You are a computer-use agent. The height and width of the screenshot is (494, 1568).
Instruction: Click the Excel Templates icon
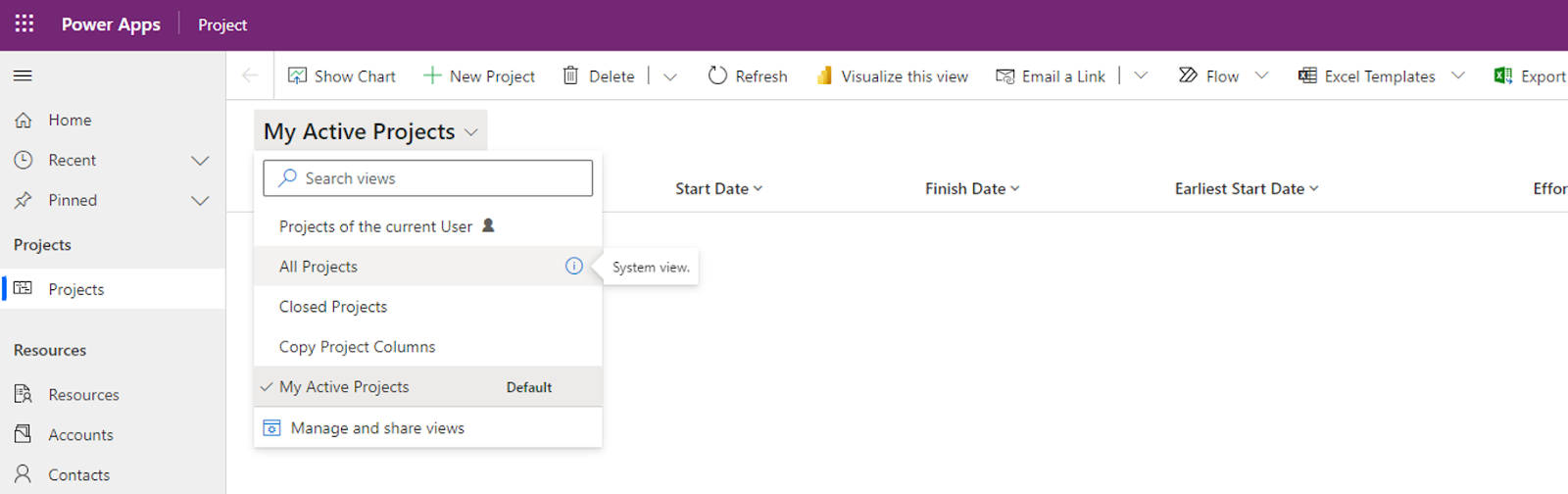[x=1307, y=75]
